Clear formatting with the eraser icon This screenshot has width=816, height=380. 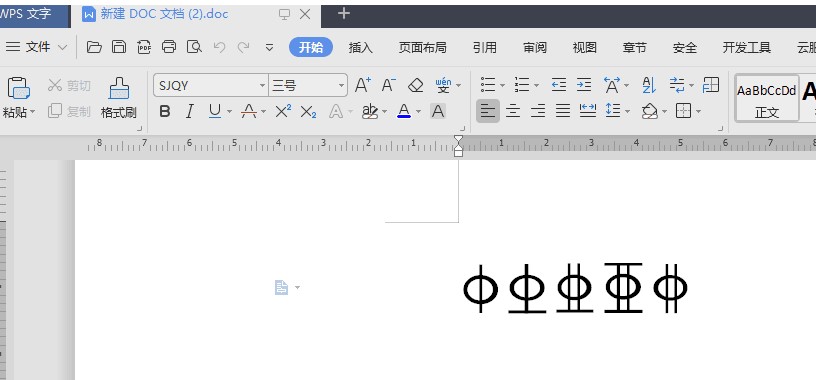[x=416, y=85]
